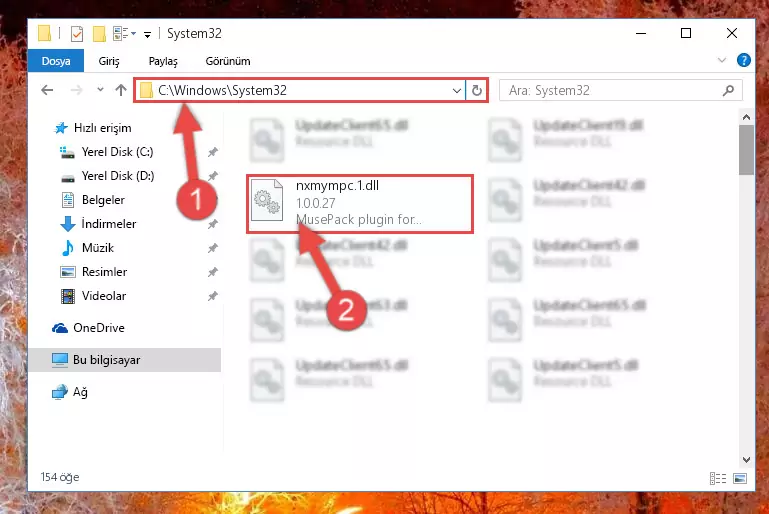The image size is (769, 514).
Task: Open Videolar folder in sidebar
Action: pyautogui.click(x=103, y=296)
